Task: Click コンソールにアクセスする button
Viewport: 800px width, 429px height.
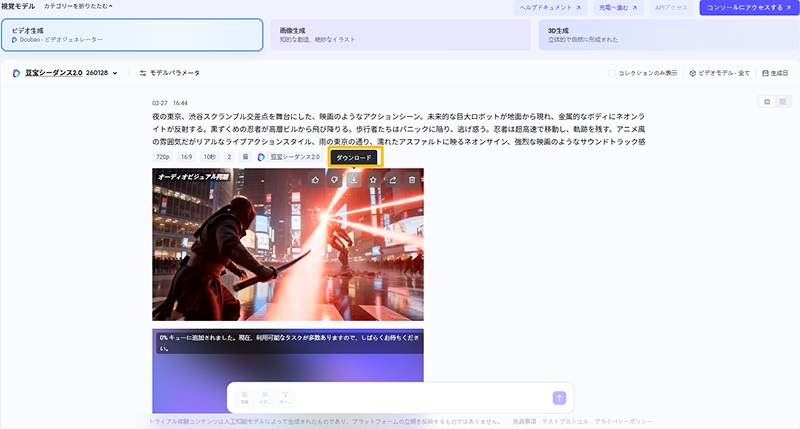Action: pyautogui.click(x=749, y=8)
